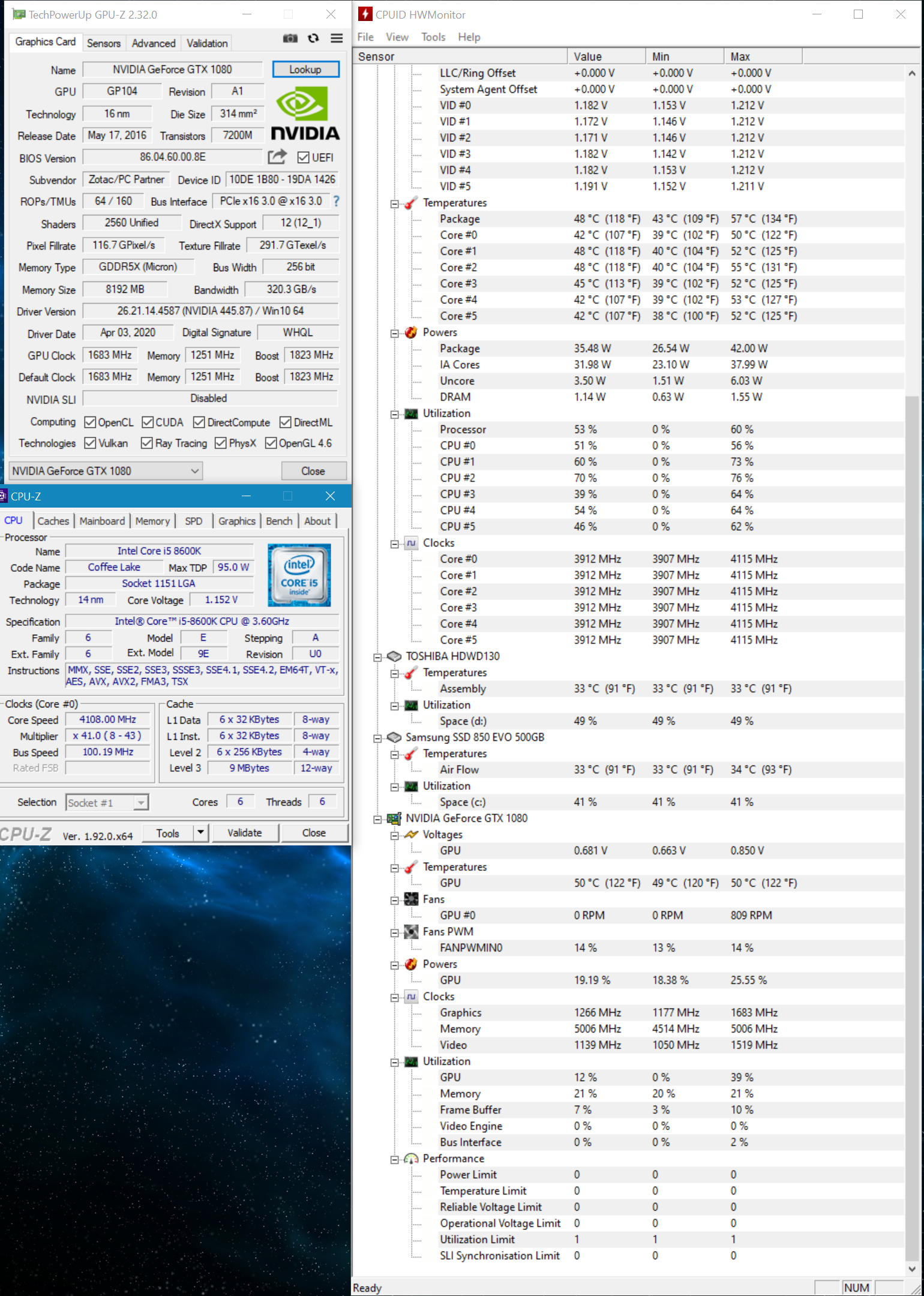This screenshot has height=1296, width=924.
Task: Click the CPU Powers flame icon
Action: coord(411,332)
